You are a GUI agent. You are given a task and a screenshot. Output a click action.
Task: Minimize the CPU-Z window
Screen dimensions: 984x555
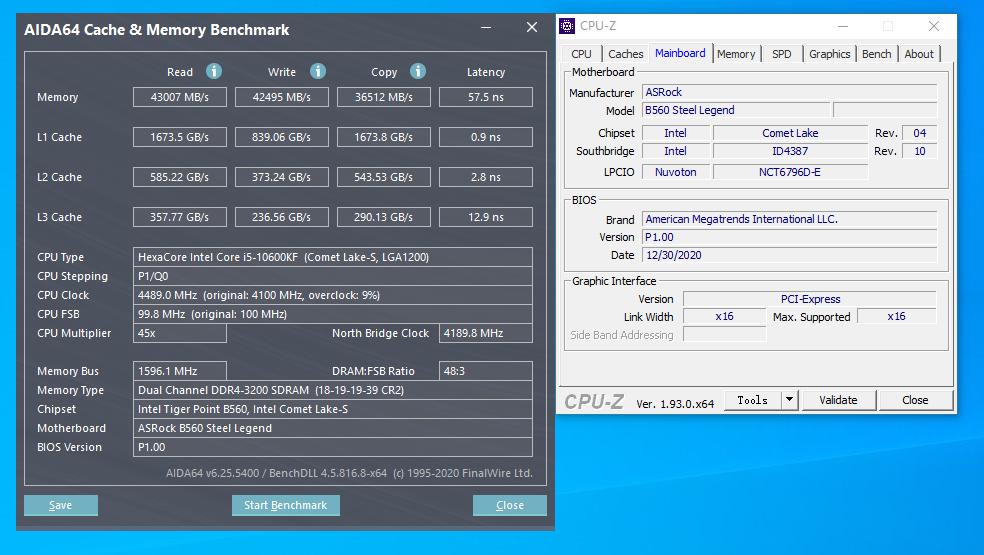pyautogui.click(x=841, y=26)
